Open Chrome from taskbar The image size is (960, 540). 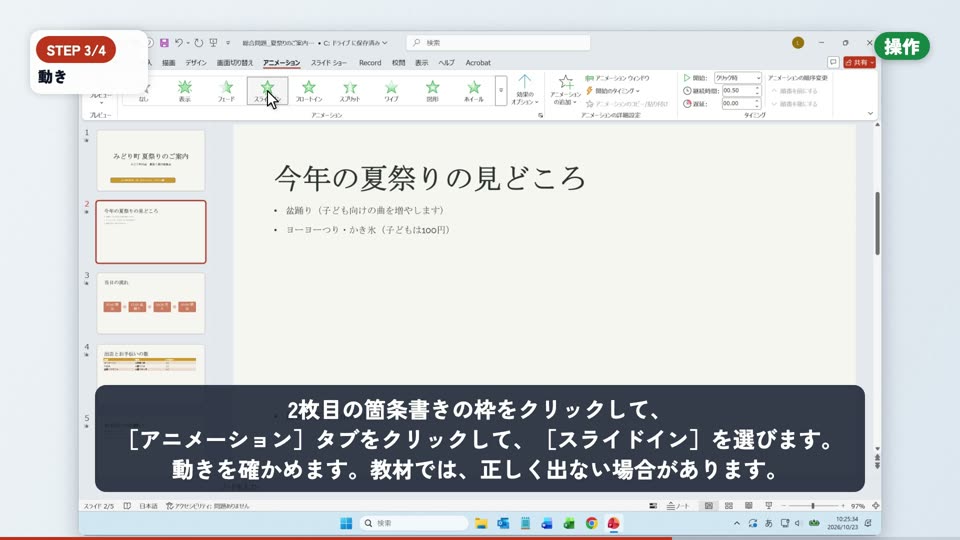click(x=591, y=523)
